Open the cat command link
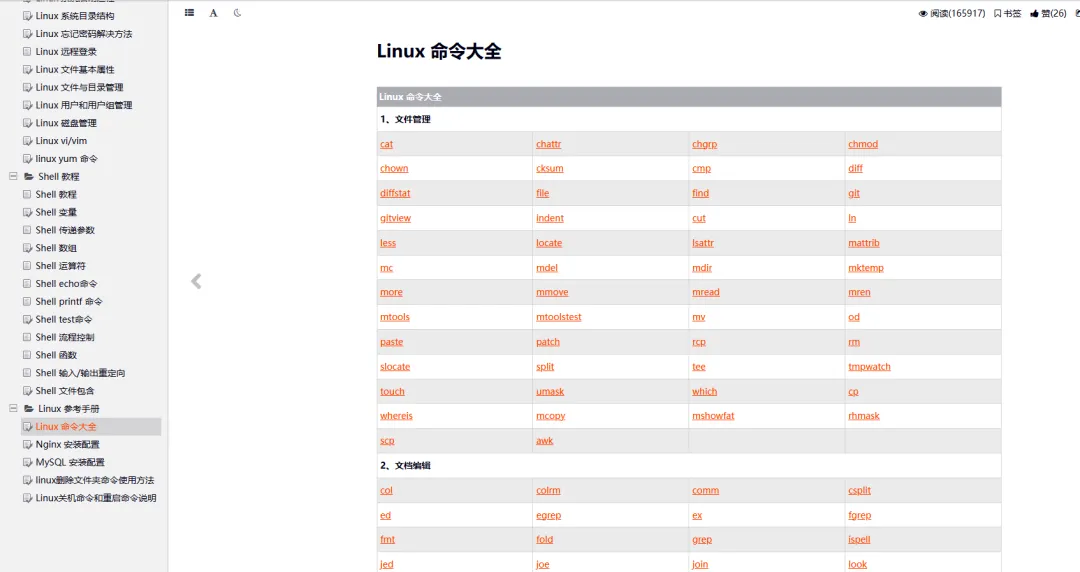Image resolution: width=1080 pixels, height=572 pixels. 386,144
